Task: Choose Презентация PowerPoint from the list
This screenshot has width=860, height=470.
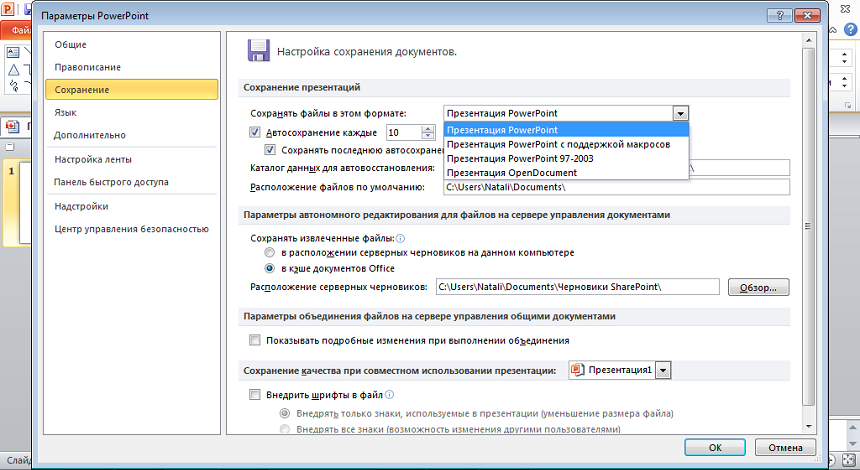Action: tap(566, 130)
